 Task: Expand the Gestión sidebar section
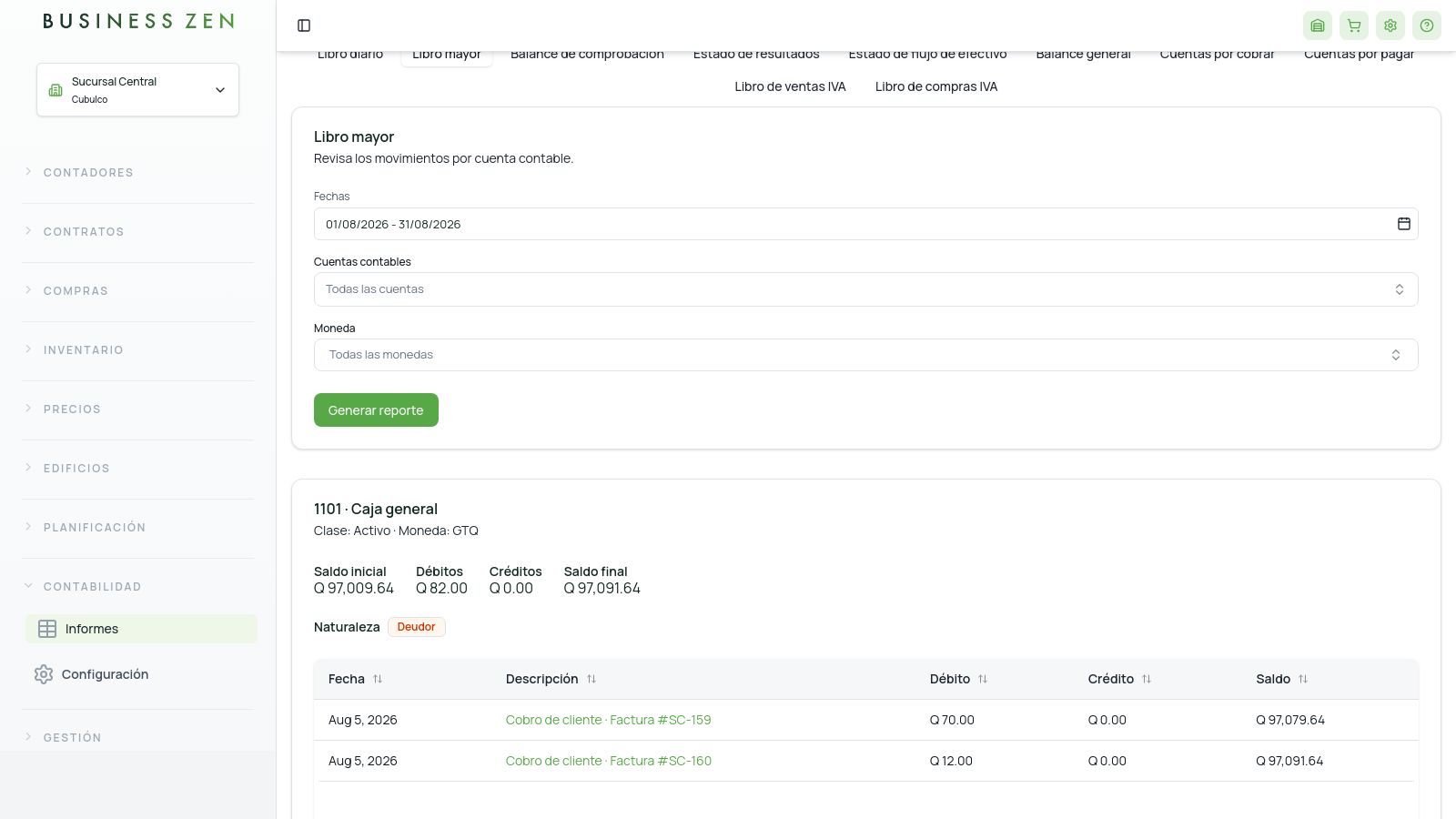point(137,737)
